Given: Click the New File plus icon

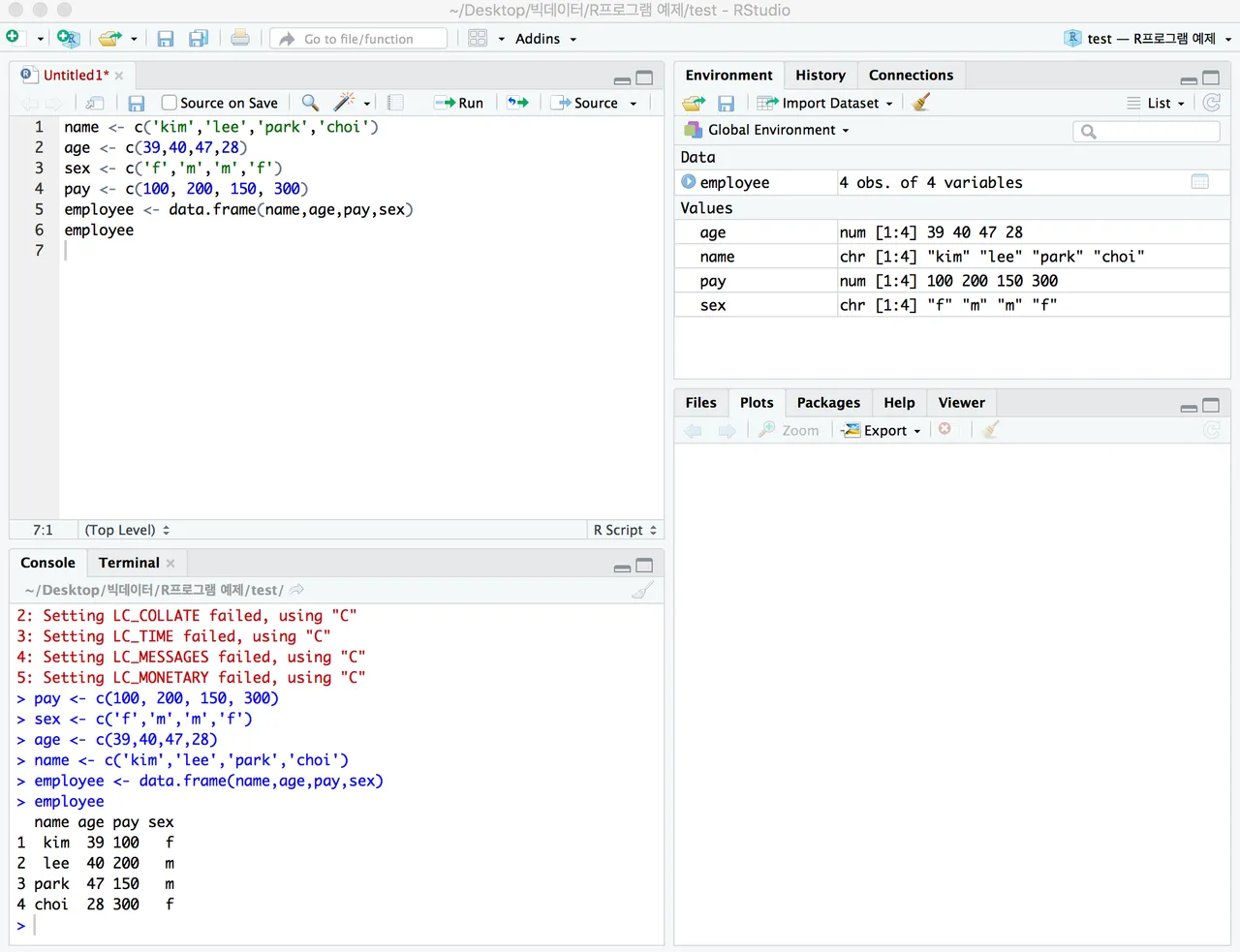Looking at the screenshot, I should point(13,38).
